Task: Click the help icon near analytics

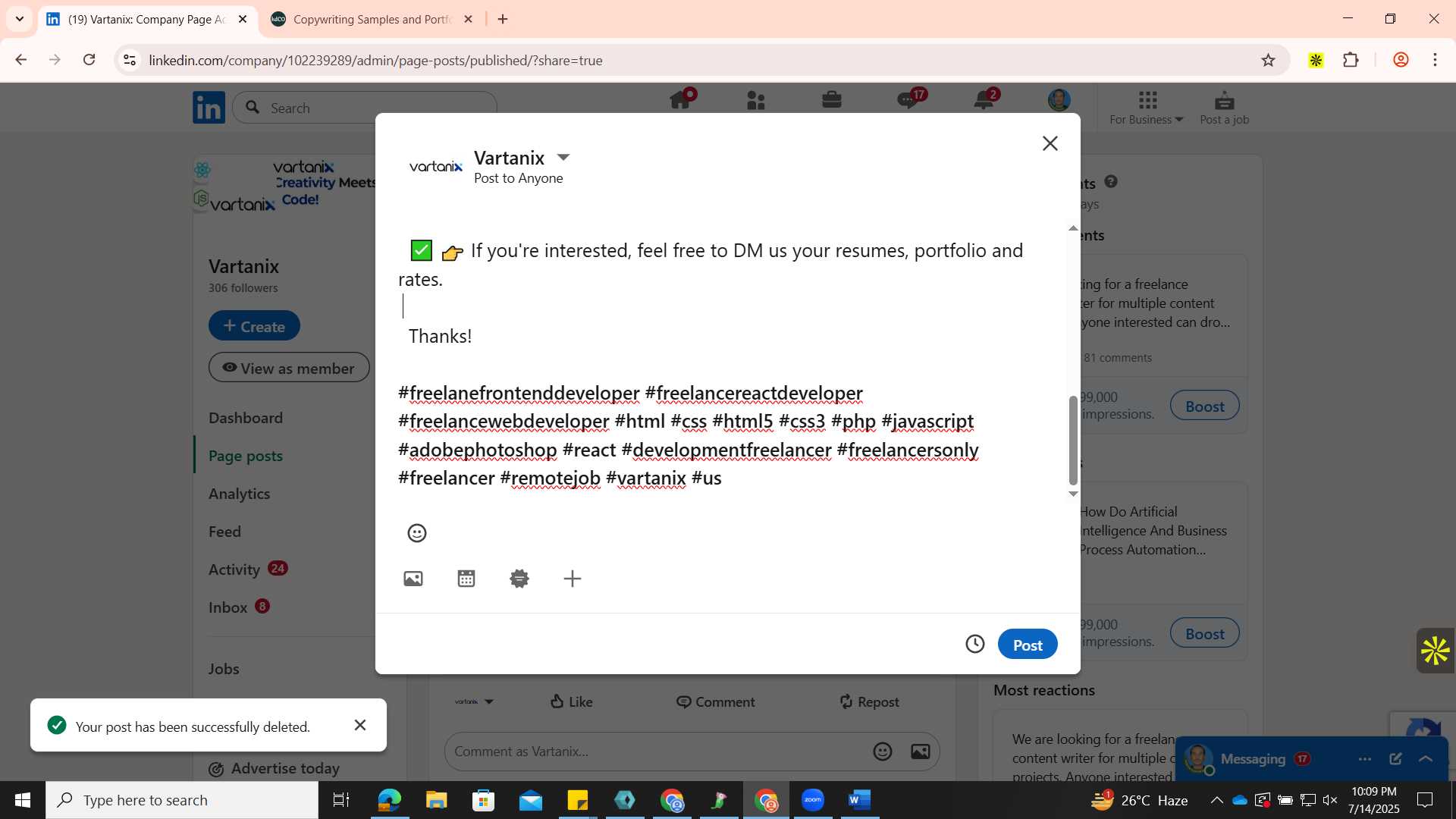Action: click(x=1111, y=182)
